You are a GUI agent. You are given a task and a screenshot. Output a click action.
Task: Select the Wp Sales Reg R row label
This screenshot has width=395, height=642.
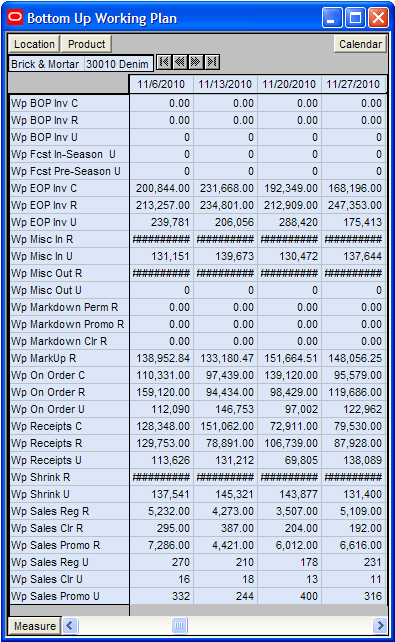pyautogui.click(x=69, y=511)
